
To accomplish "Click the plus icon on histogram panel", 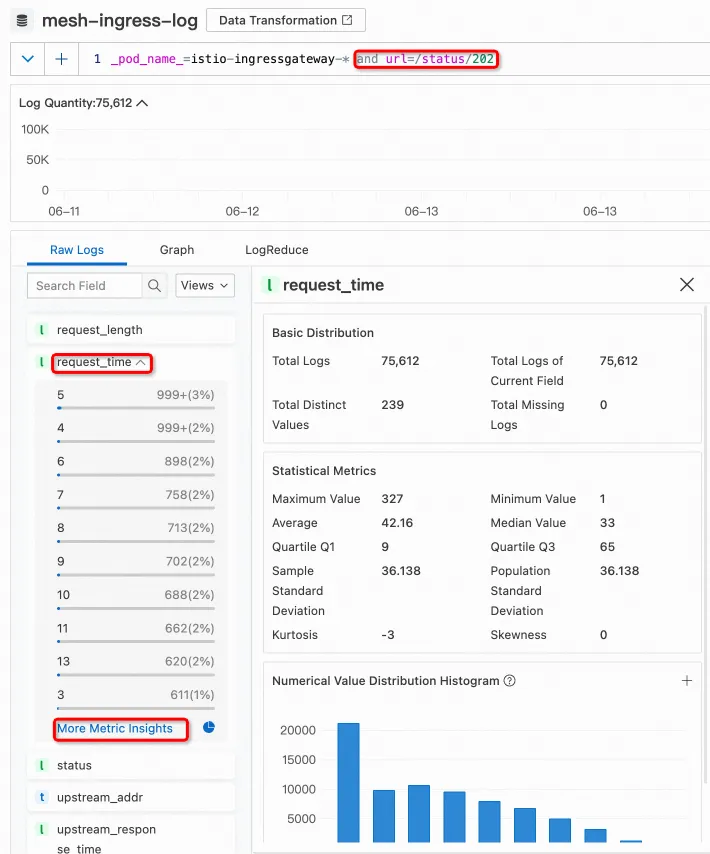I will click(687, 681).
